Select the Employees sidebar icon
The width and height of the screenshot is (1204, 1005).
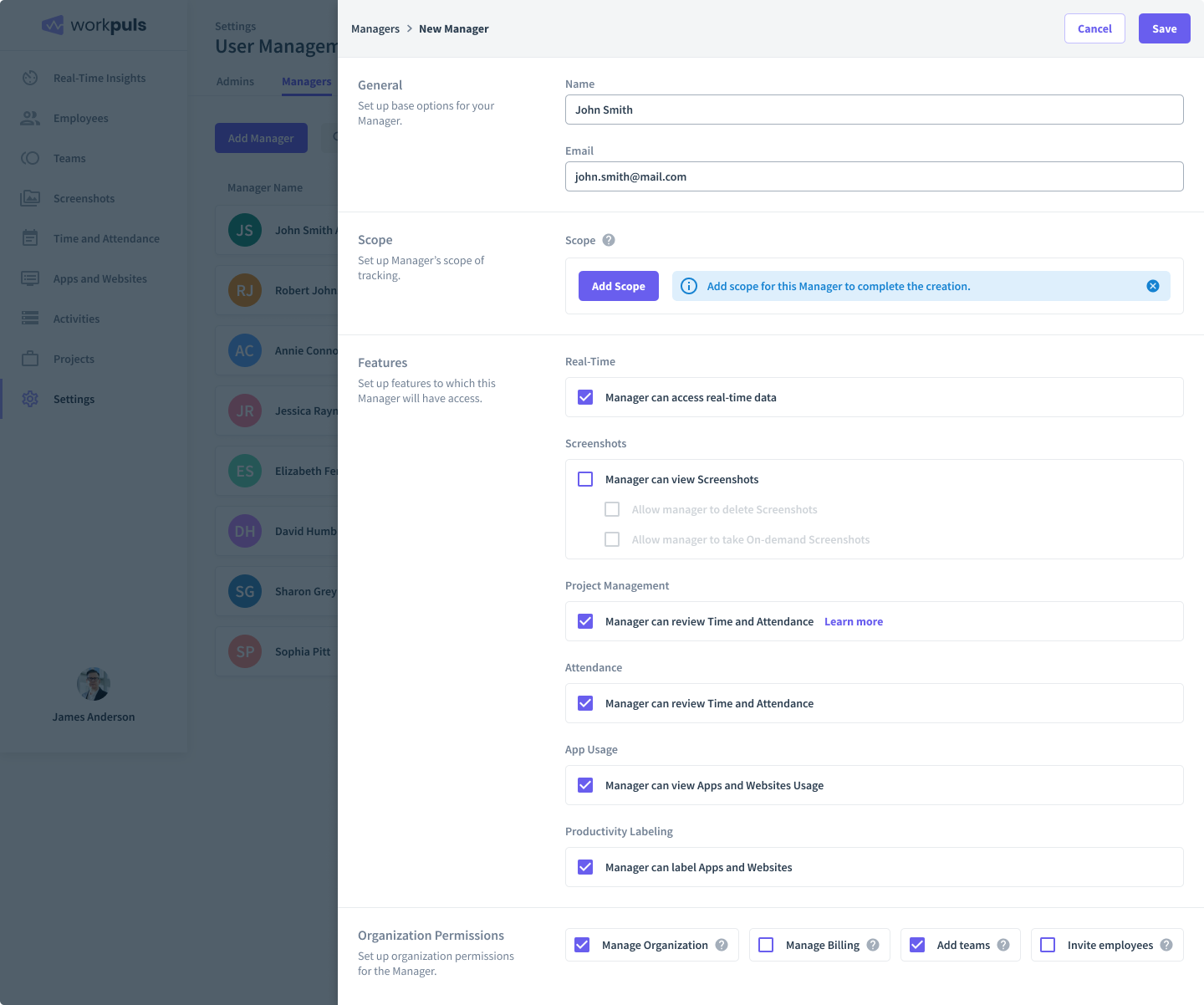tap(30, 118)
